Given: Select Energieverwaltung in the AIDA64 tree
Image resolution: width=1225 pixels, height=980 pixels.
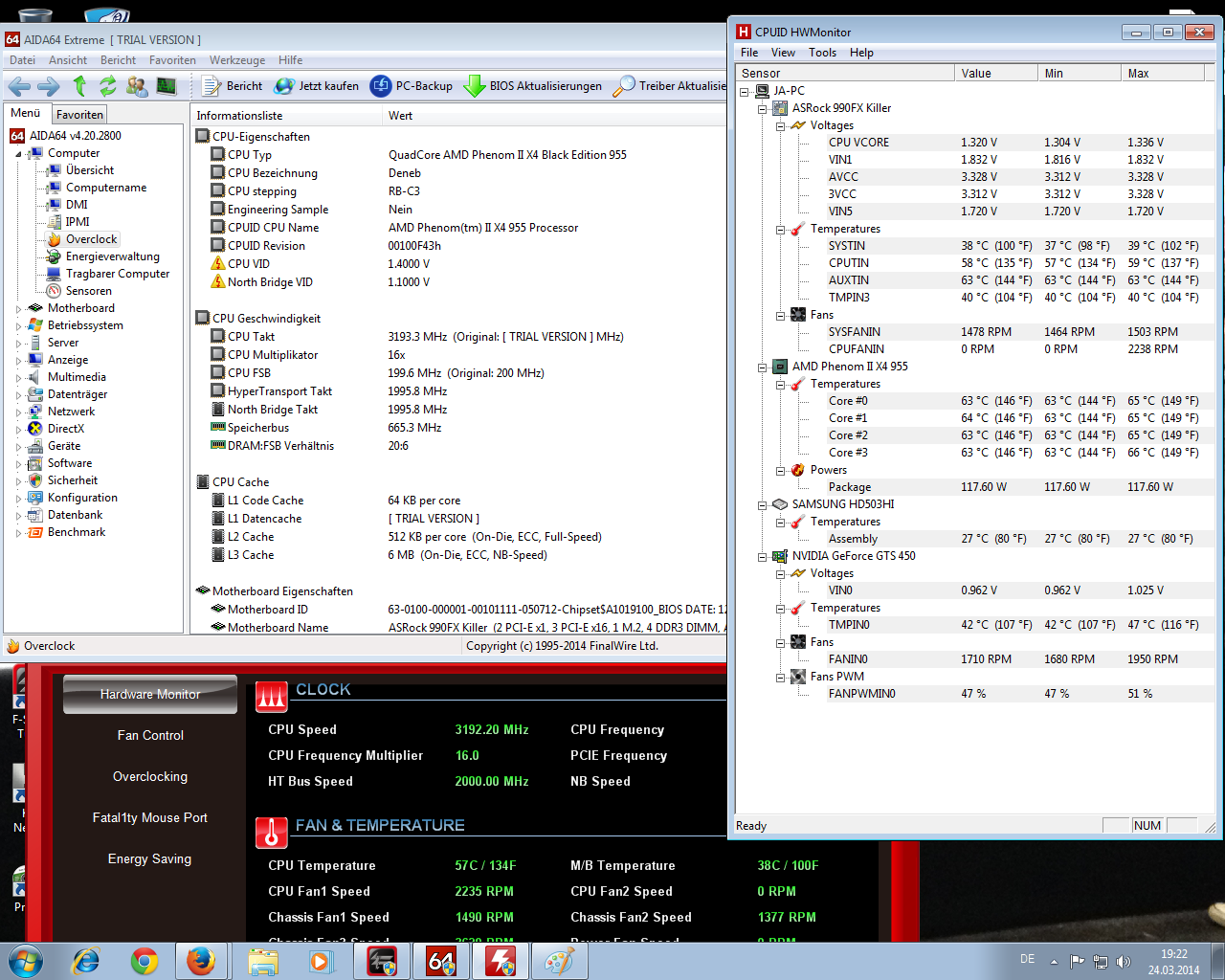Looking at the screenshot, I should [112, 256].
